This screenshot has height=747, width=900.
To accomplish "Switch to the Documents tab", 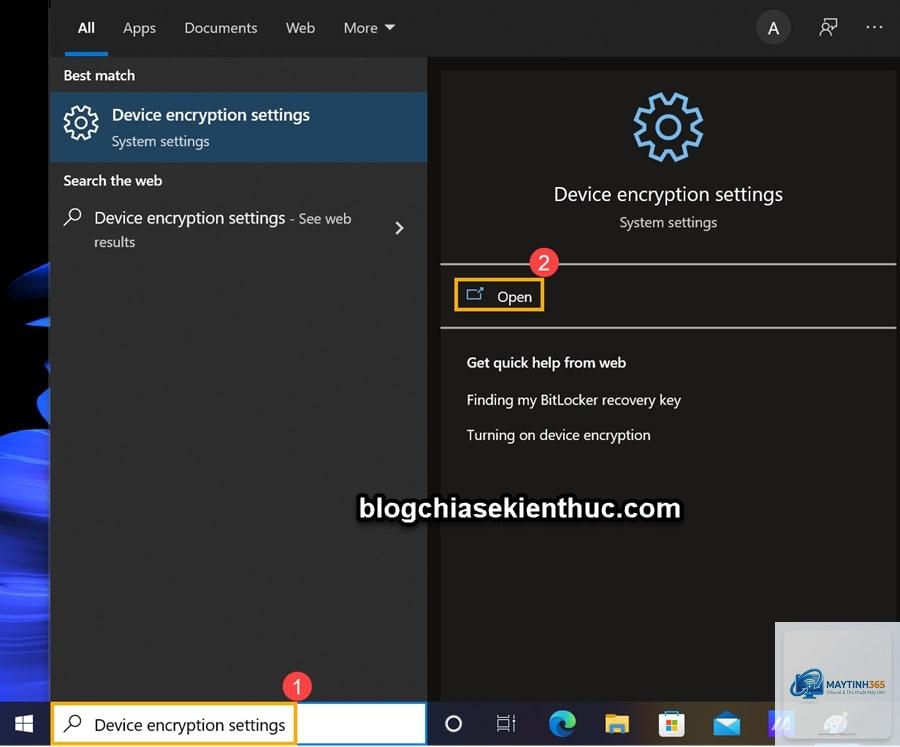I will point(221,28).
